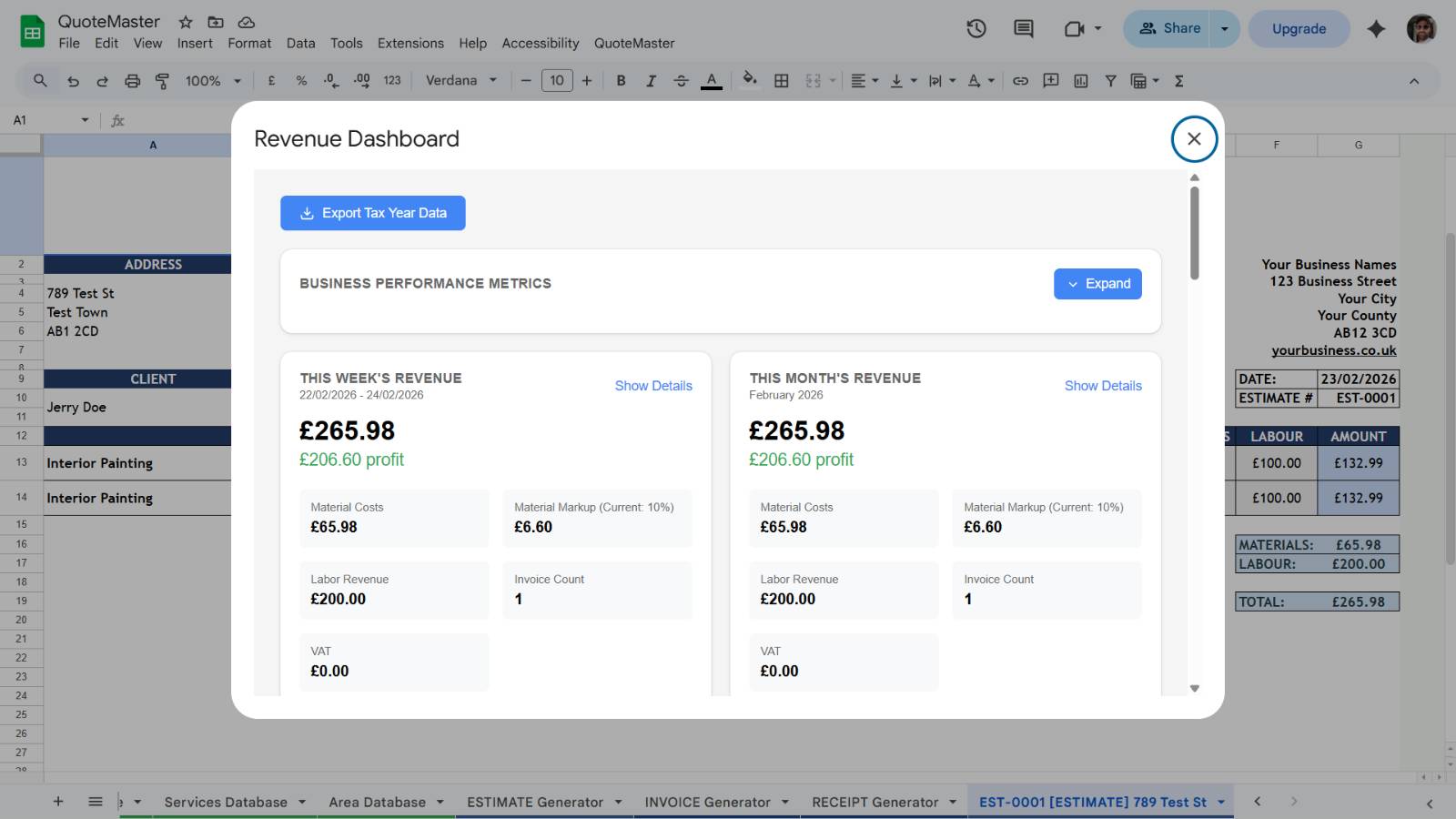Open the fill color picker
The height and width of the screenshot is (819, 1456).
(x=749, y=80)
